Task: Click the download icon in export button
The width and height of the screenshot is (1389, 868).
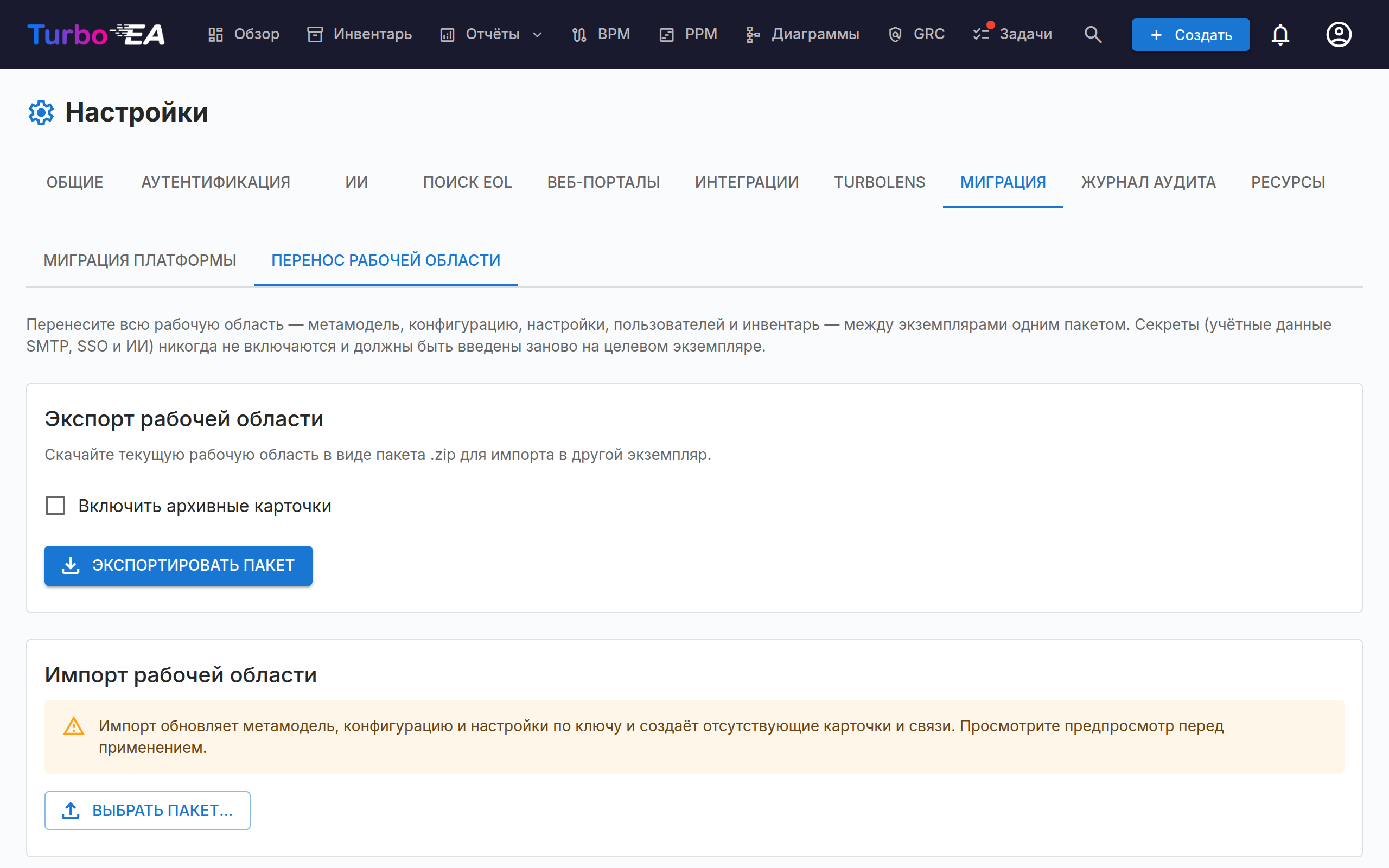Action: point(71,565)
